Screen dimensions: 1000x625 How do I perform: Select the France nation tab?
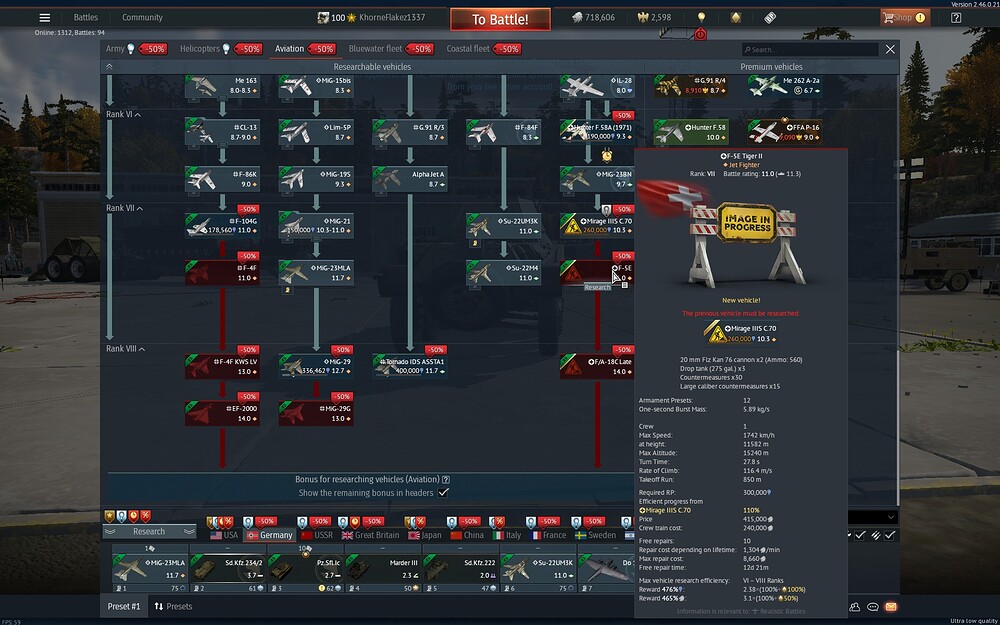coord(548,535)
